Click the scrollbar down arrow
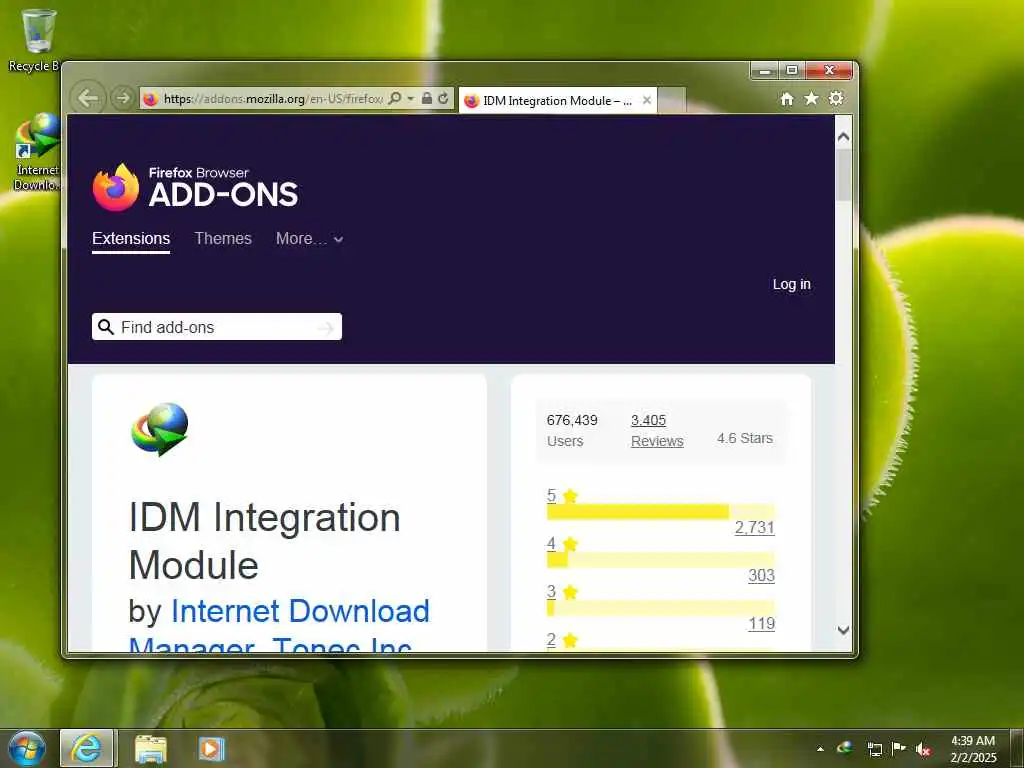 [x=843, y=630]
